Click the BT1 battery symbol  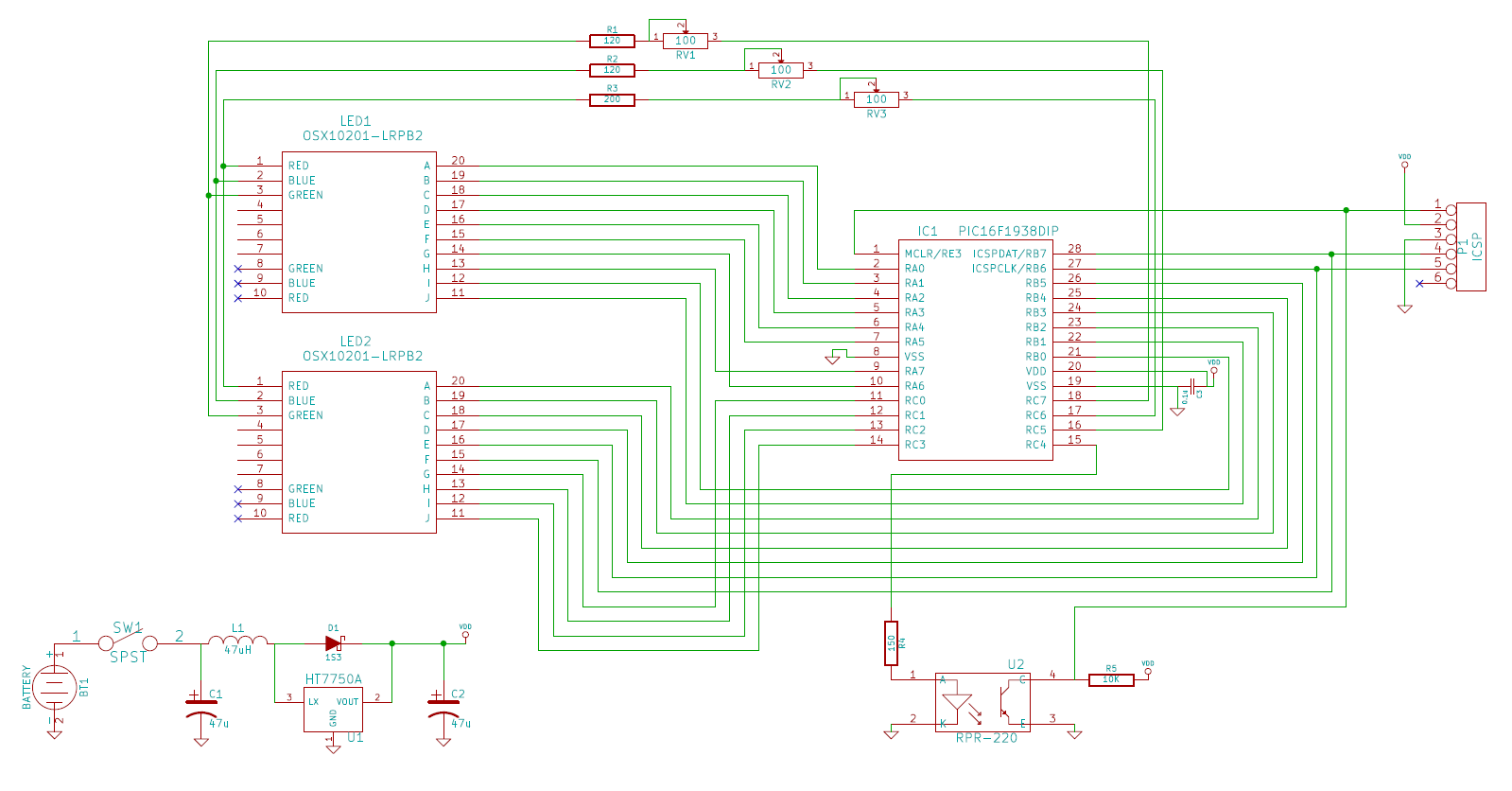[x=56, y=687]
